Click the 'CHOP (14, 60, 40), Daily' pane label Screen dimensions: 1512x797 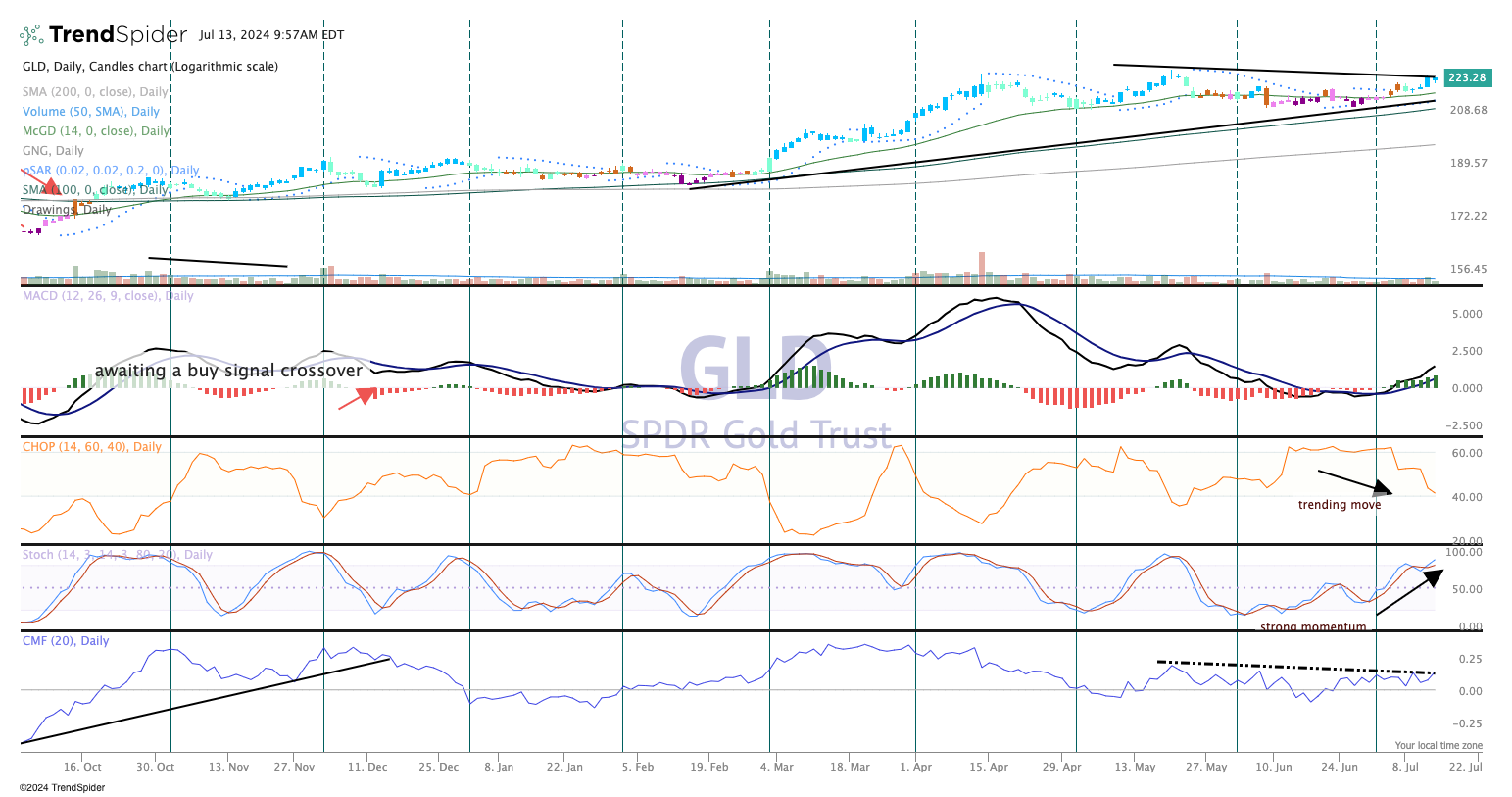point(92,447)
